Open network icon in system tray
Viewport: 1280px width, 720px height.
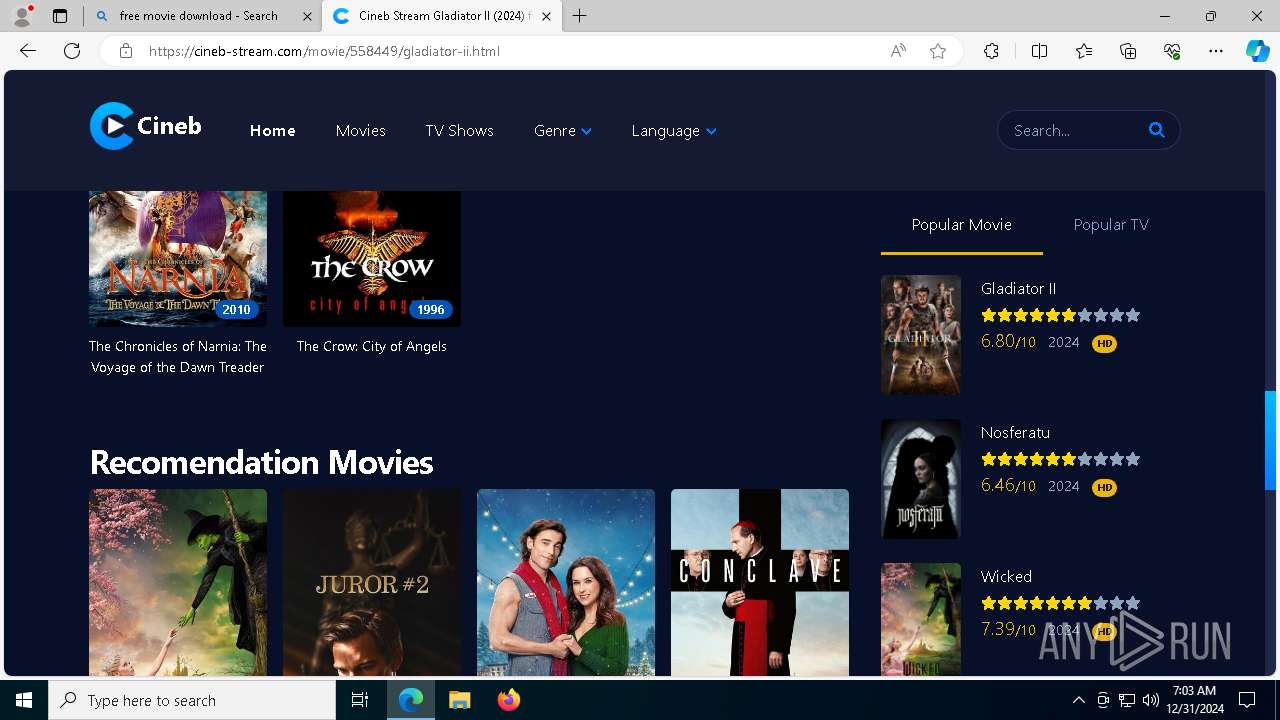1127,700
